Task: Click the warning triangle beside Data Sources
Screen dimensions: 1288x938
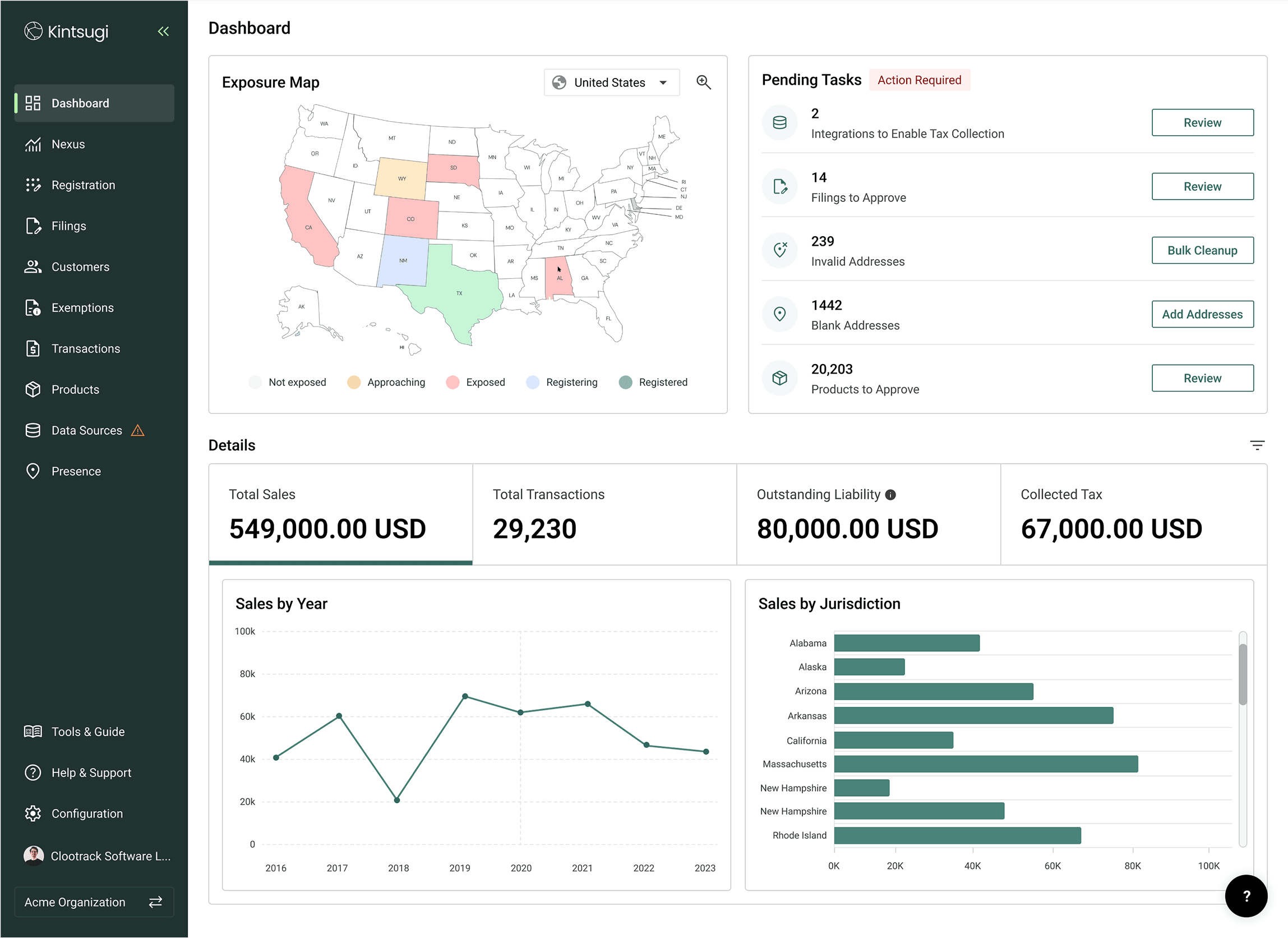Action: pyautogui.click(x=138, y=430)
